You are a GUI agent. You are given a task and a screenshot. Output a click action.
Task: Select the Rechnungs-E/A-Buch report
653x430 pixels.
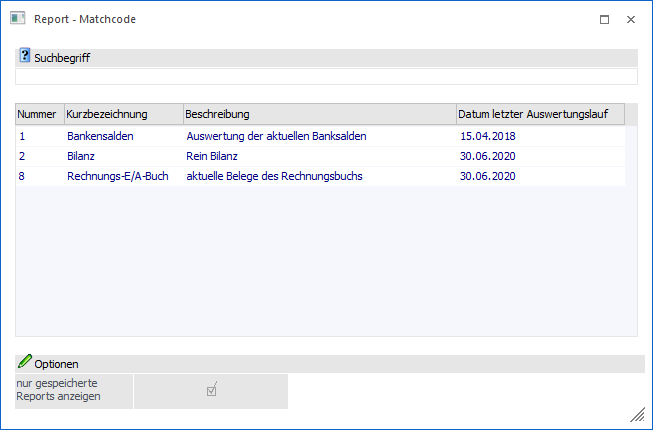pos(117,177)
